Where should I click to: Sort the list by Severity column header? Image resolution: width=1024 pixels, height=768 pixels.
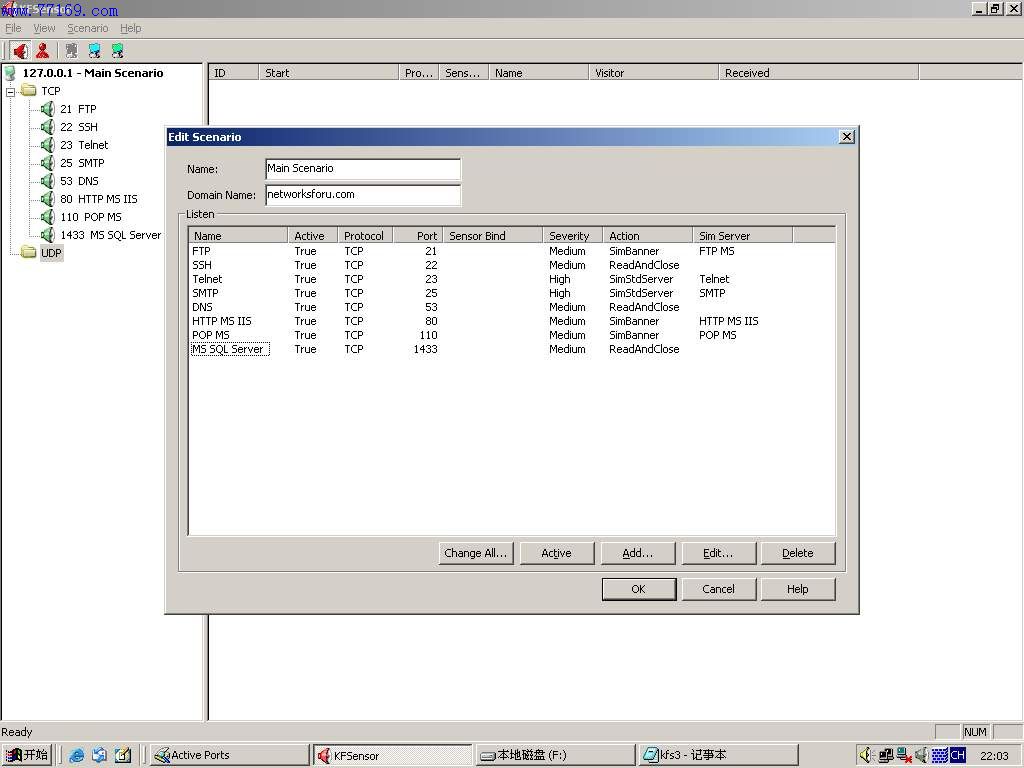tap(570, 236)
